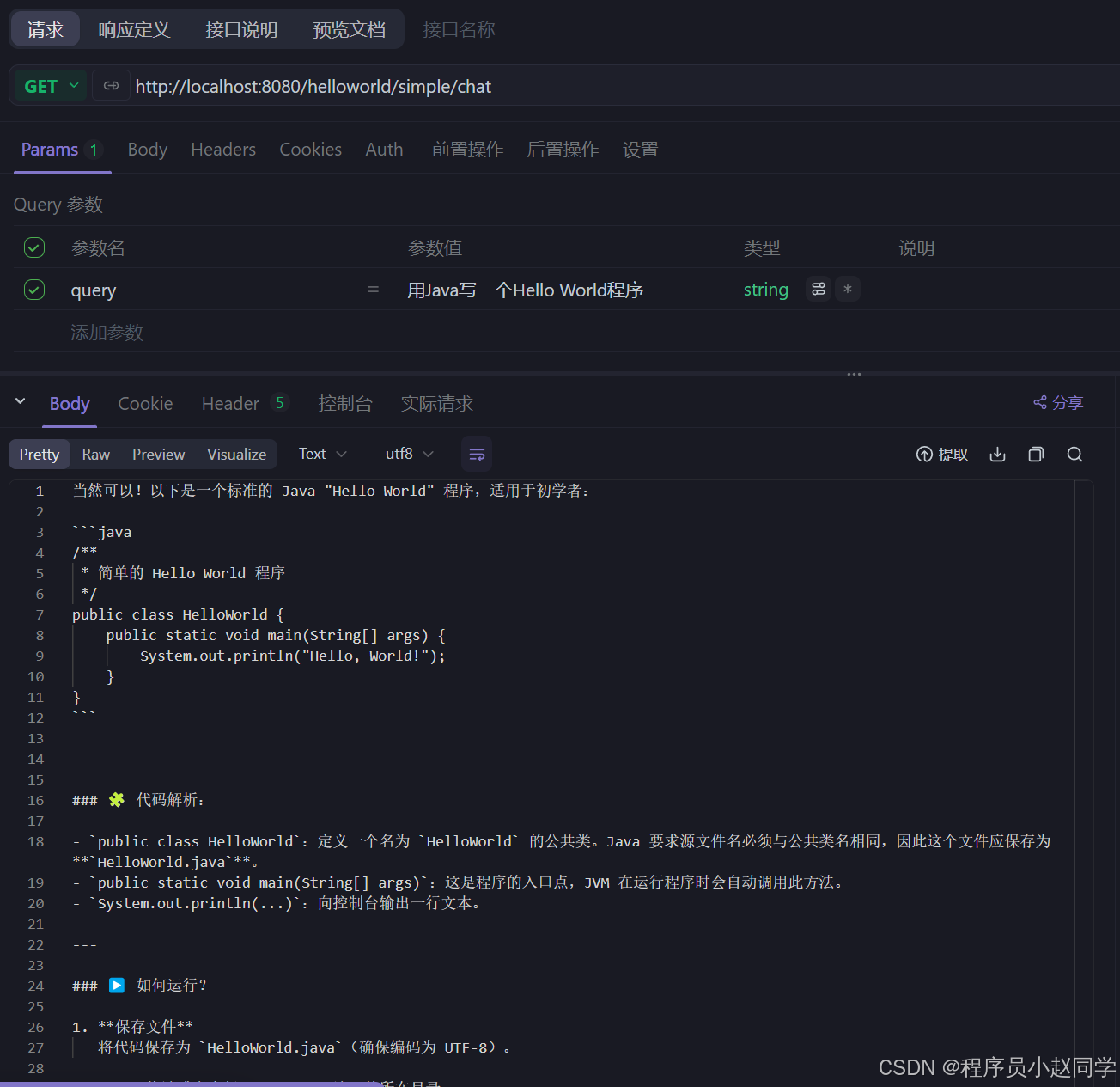Click response line 7 'public class HelloWorld {'

pos(178,614)
